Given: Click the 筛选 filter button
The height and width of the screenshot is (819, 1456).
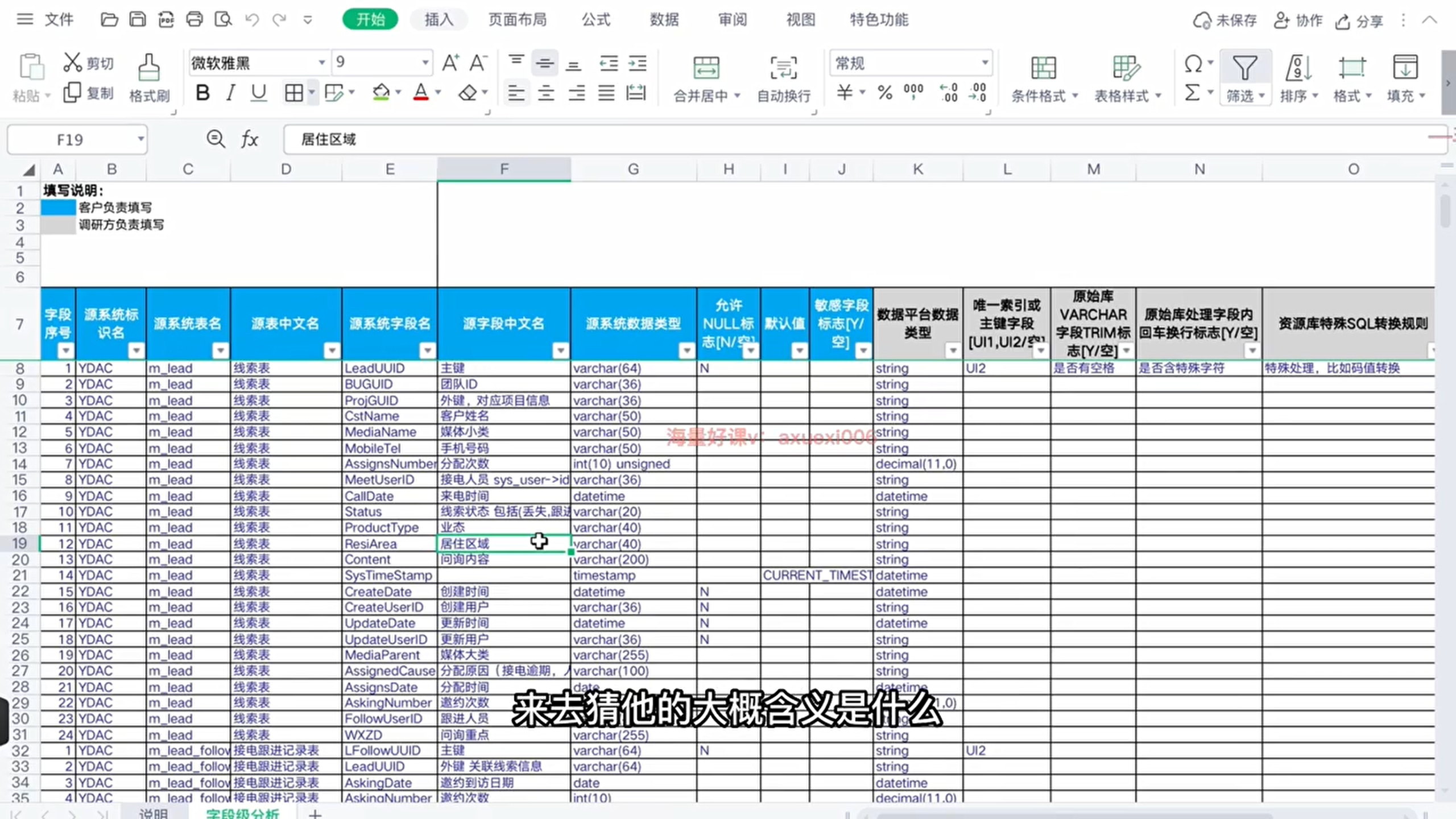Looking at the screenshot, I should point(1244,78).
